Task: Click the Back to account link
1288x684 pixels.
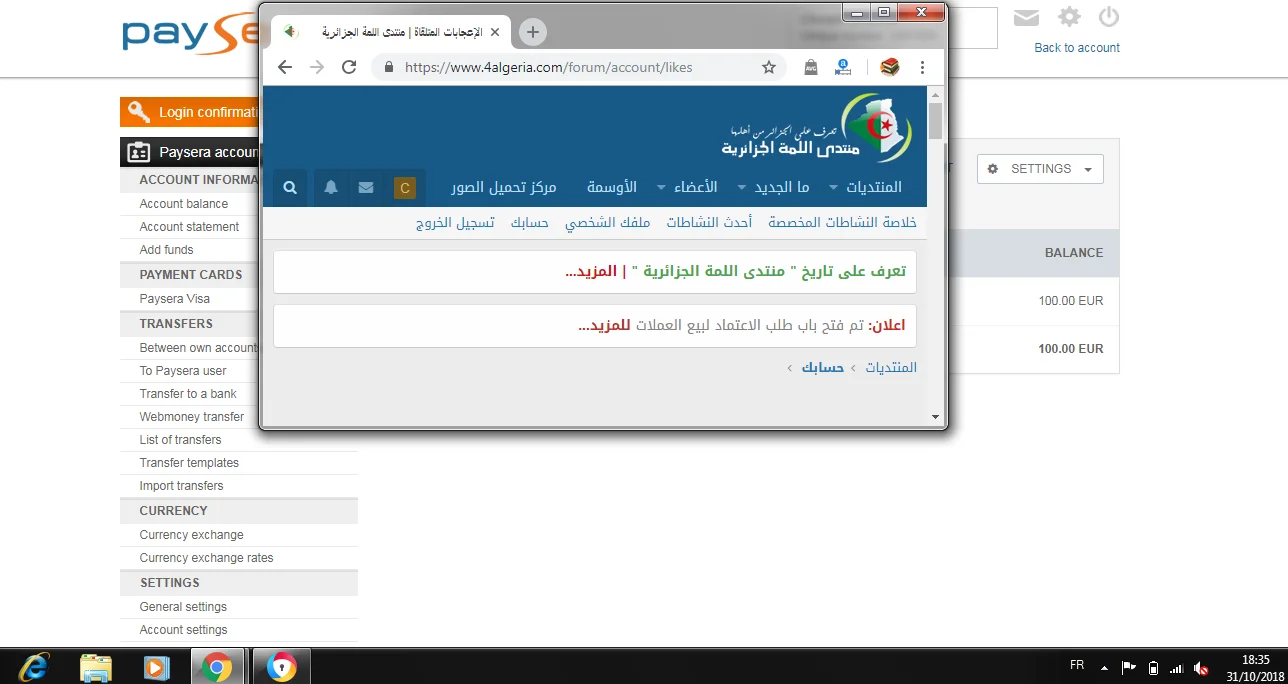Action: [x=1076, y=48]
